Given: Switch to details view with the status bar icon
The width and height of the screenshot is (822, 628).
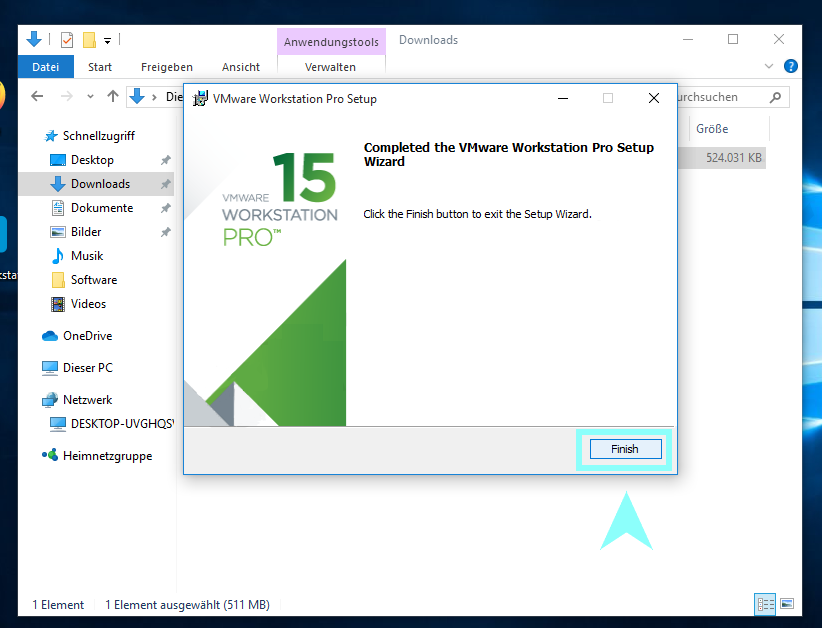Looking at the screenshot, I should point(765,604).
